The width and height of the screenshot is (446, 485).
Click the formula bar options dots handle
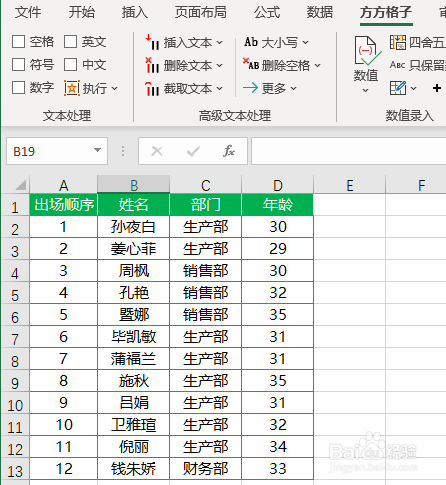point(123,151)
